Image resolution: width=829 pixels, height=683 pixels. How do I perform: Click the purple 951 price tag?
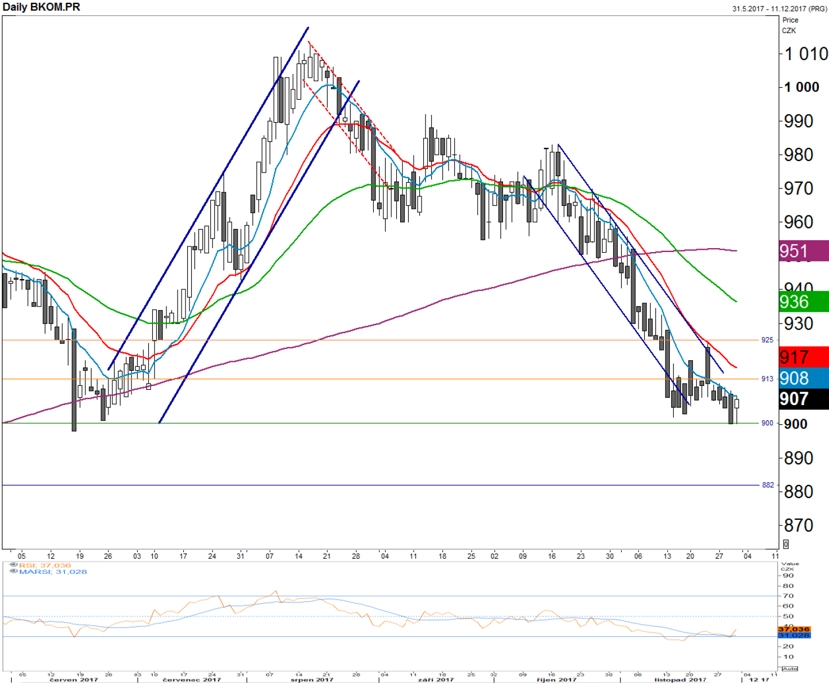tap(804, 251)
